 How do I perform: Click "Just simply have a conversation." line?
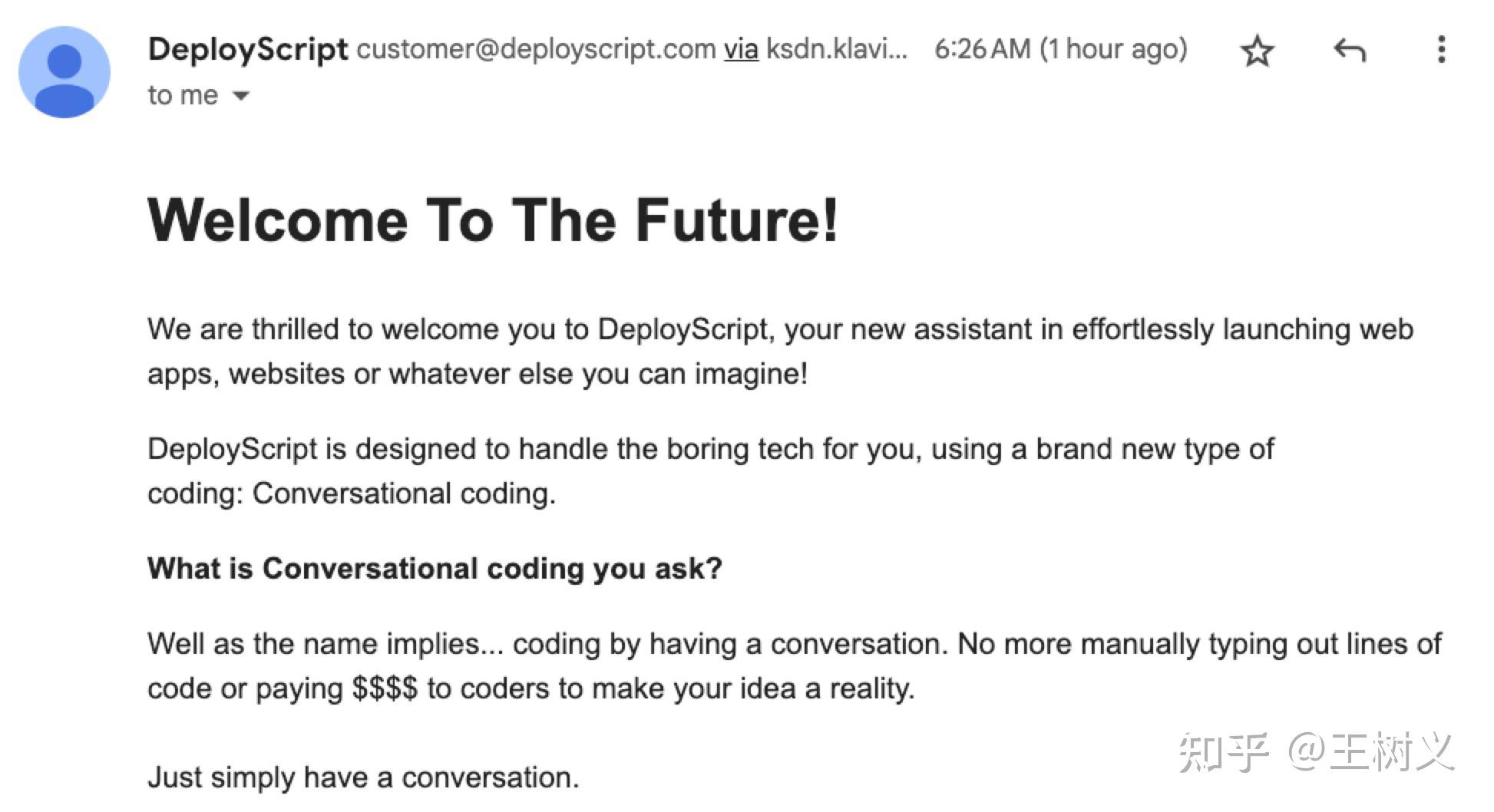pyautogui.click(x=363, y=777)
